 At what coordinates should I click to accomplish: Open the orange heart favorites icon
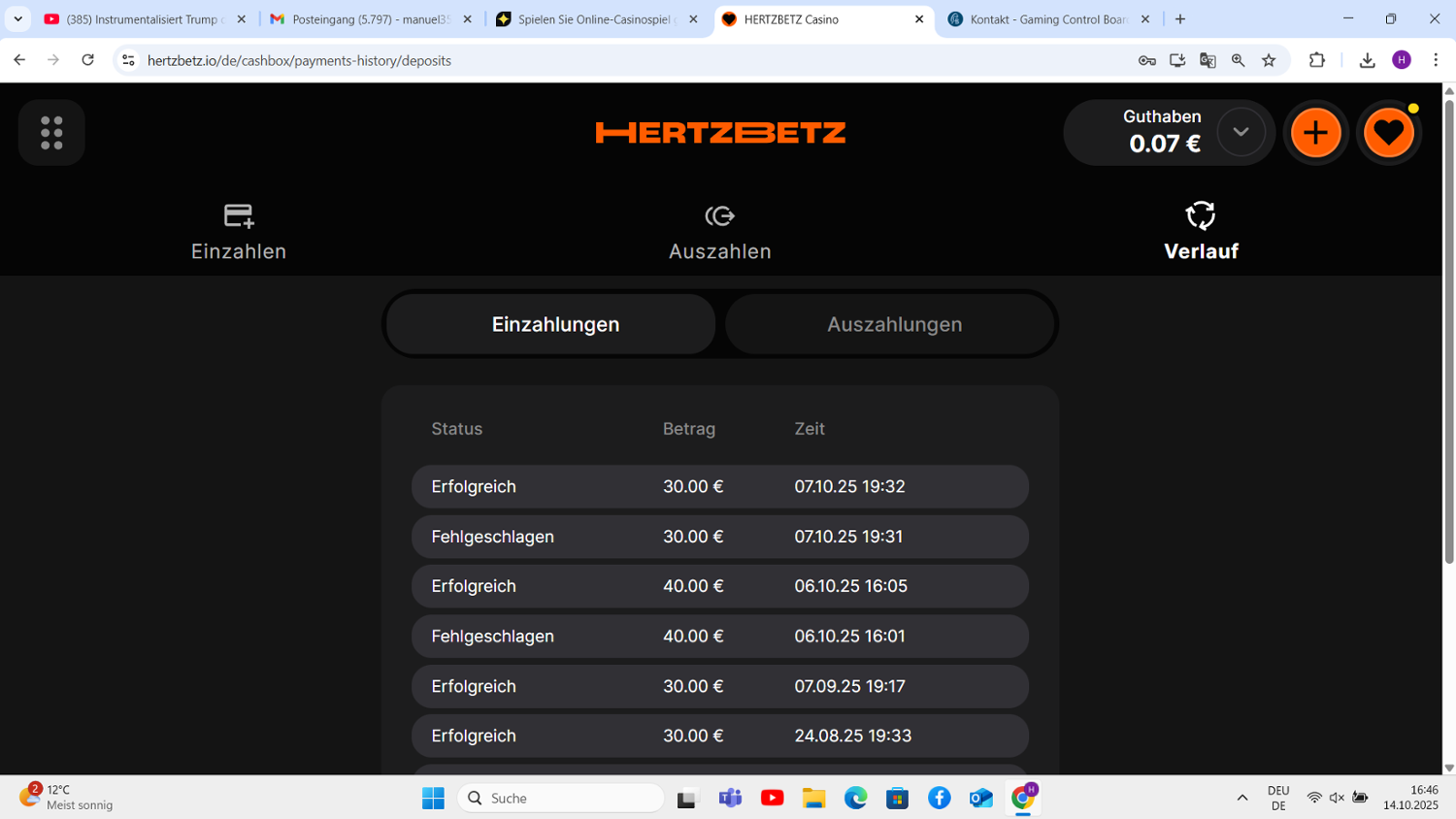pyautogui.click(x=1388, y=133)
